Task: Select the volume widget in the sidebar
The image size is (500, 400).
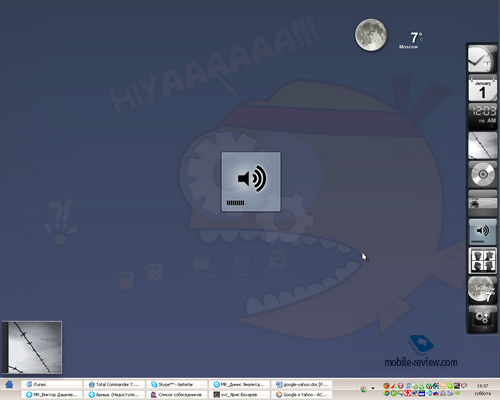Action: click(482, 232)
